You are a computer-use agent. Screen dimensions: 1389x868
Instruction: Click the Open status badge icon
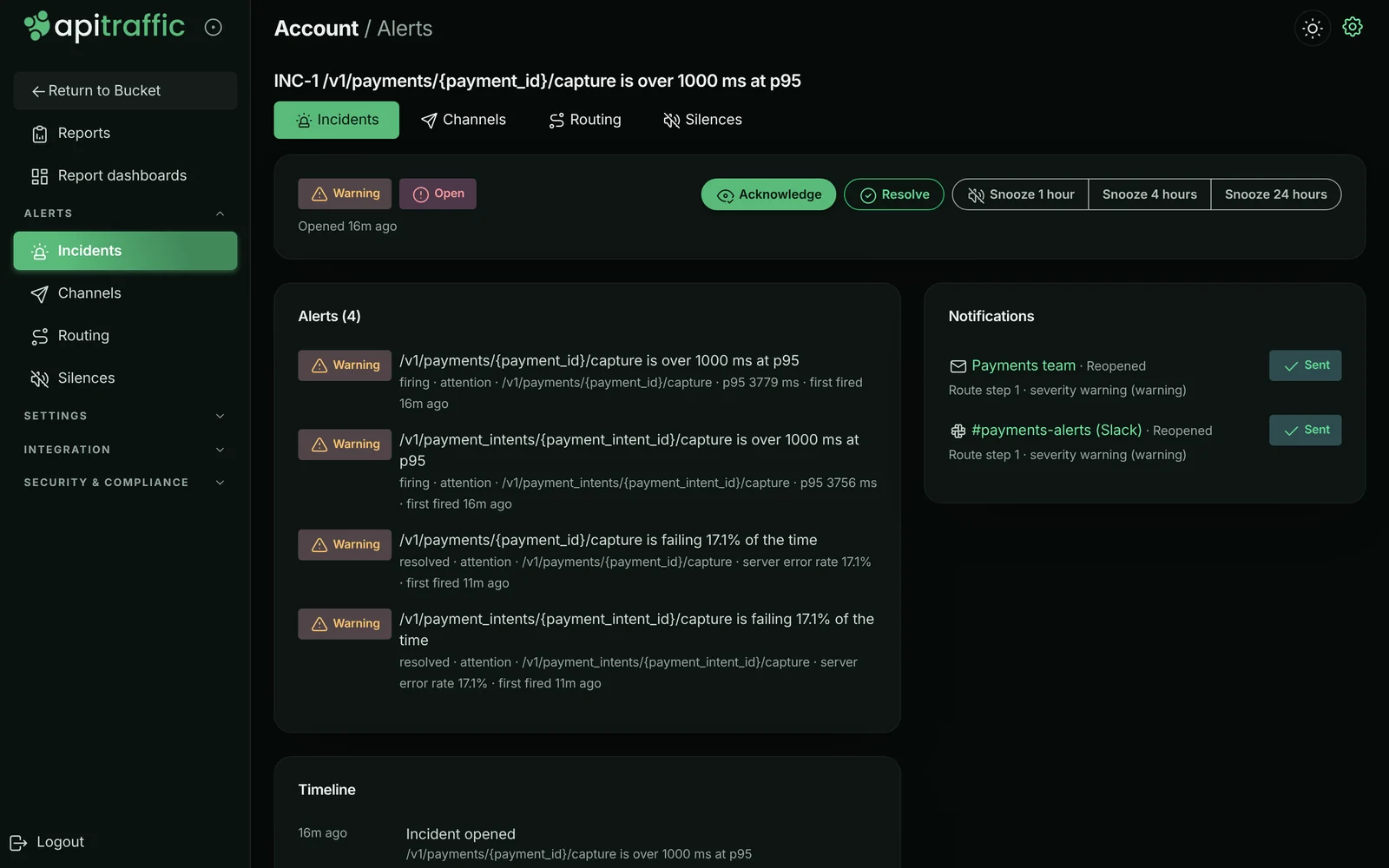[421, 194]
